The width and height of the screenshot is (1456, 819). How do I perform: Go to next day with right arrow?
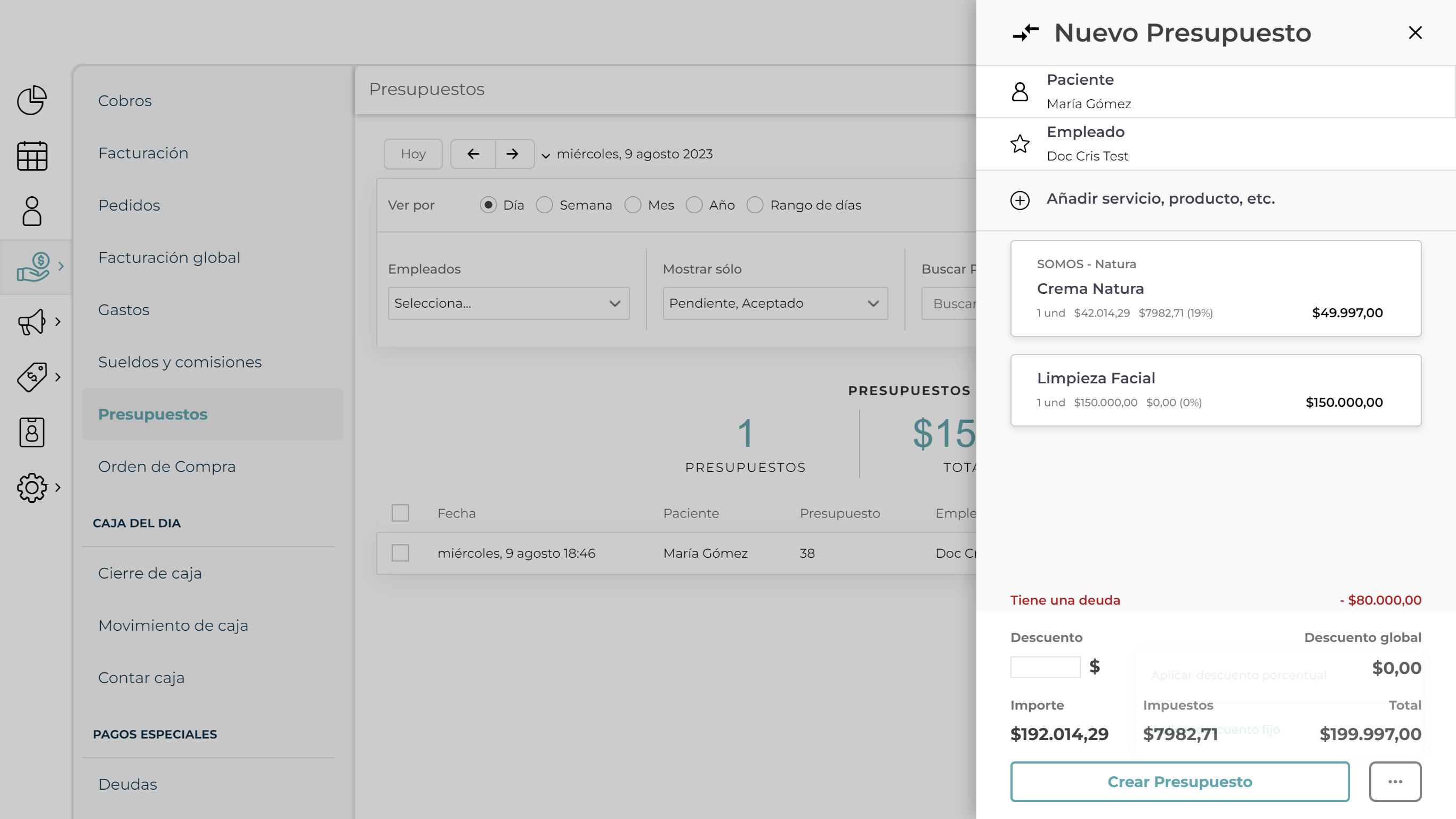513,154
